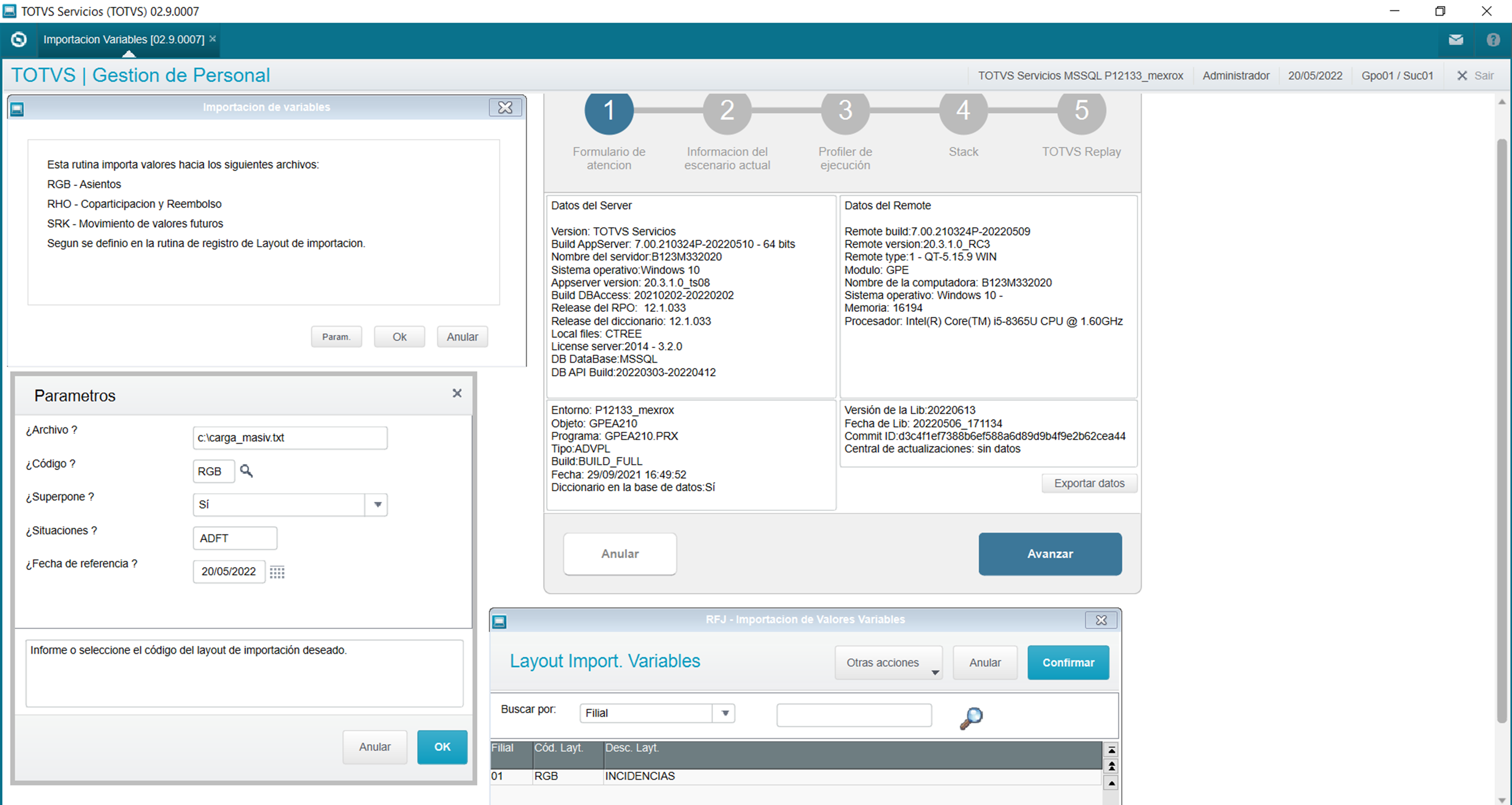The image size is (1512, 805).
Task: Open the help question mark icon
Action: click(x=1493, y=40)
